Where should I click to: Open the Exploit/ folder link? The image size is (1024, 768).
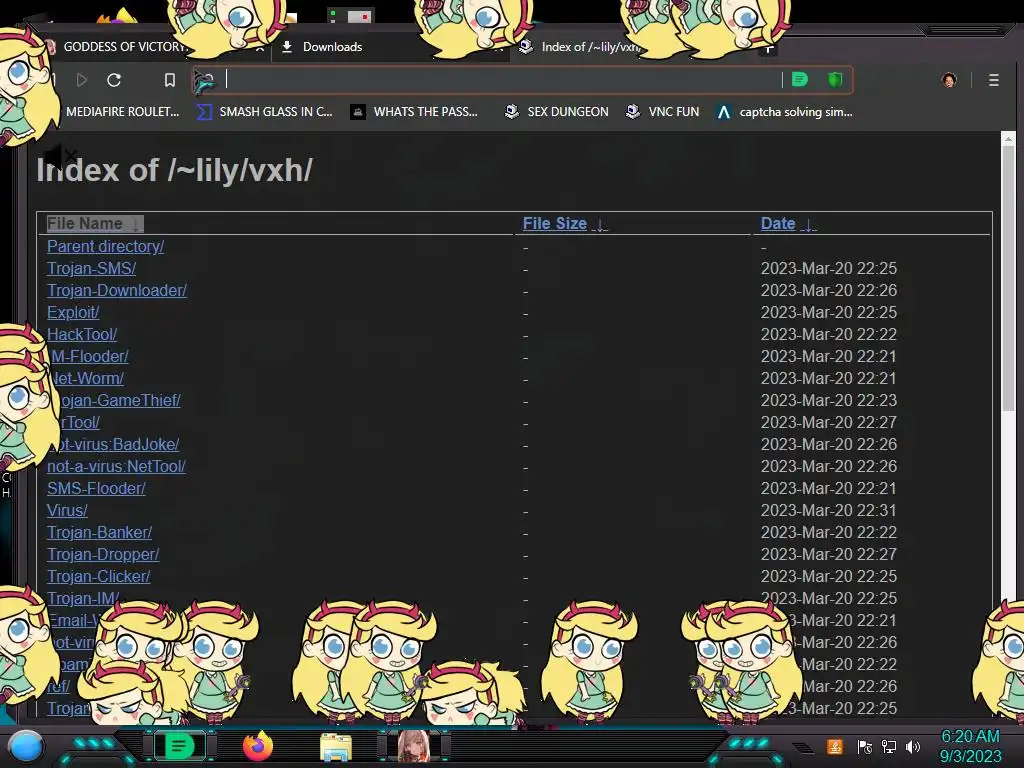point(72,312)
